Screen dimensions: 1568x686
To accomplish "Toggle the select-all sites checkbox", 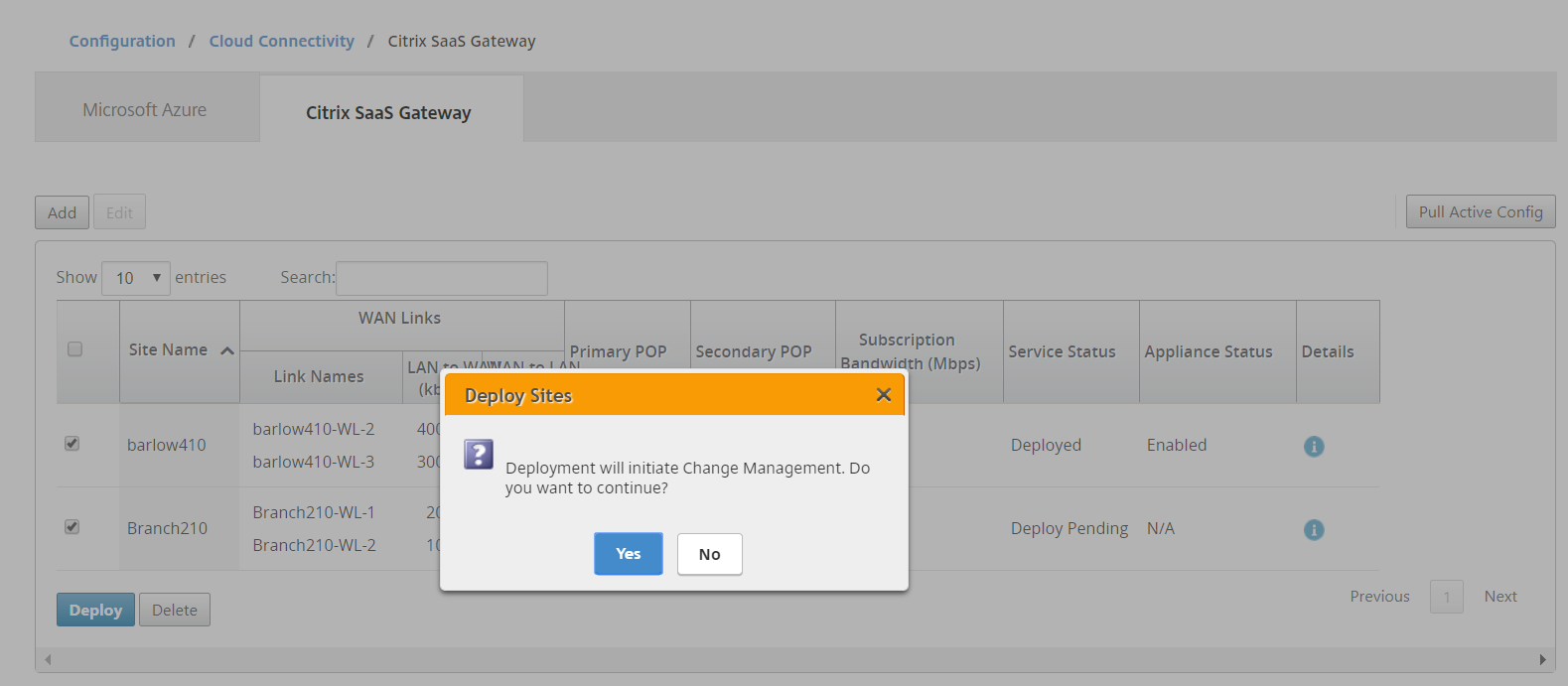I will [x=74, y=349].
